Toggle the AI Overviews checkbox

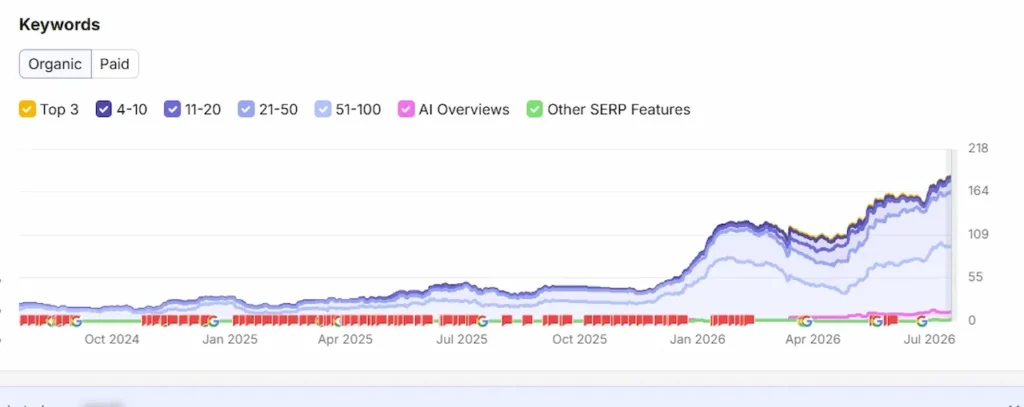point(408,109)
